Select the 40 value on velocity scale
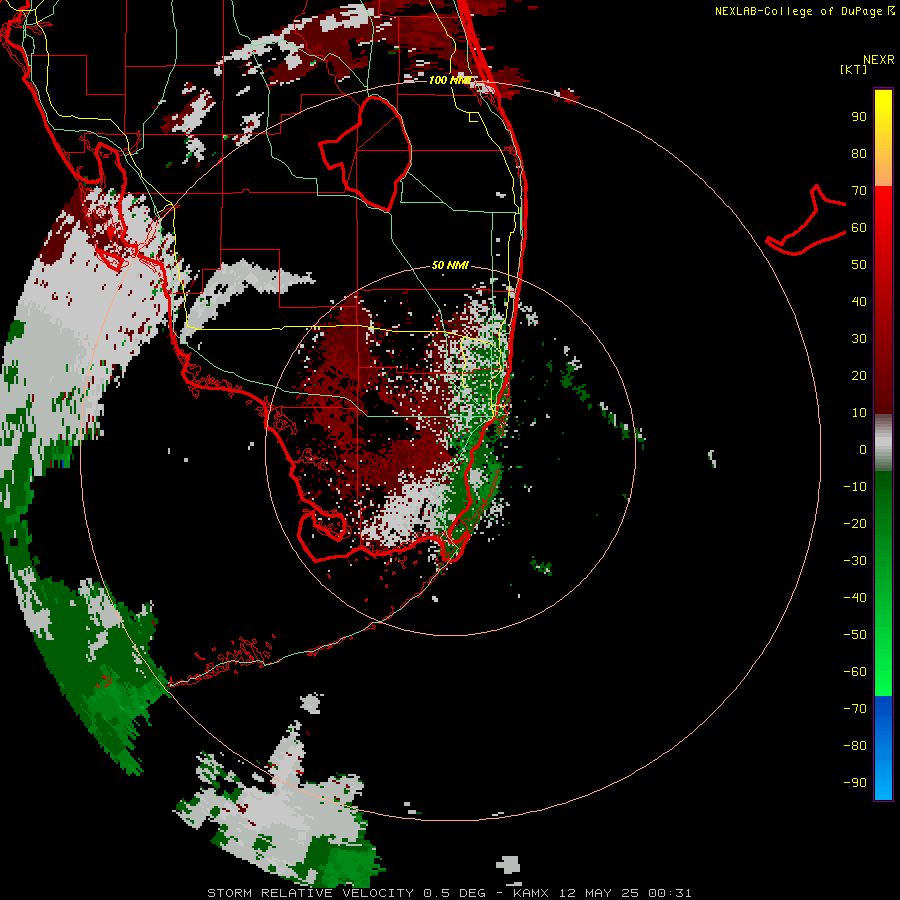Viewport: 900px width, 900px height. click(x=859, y=301)
